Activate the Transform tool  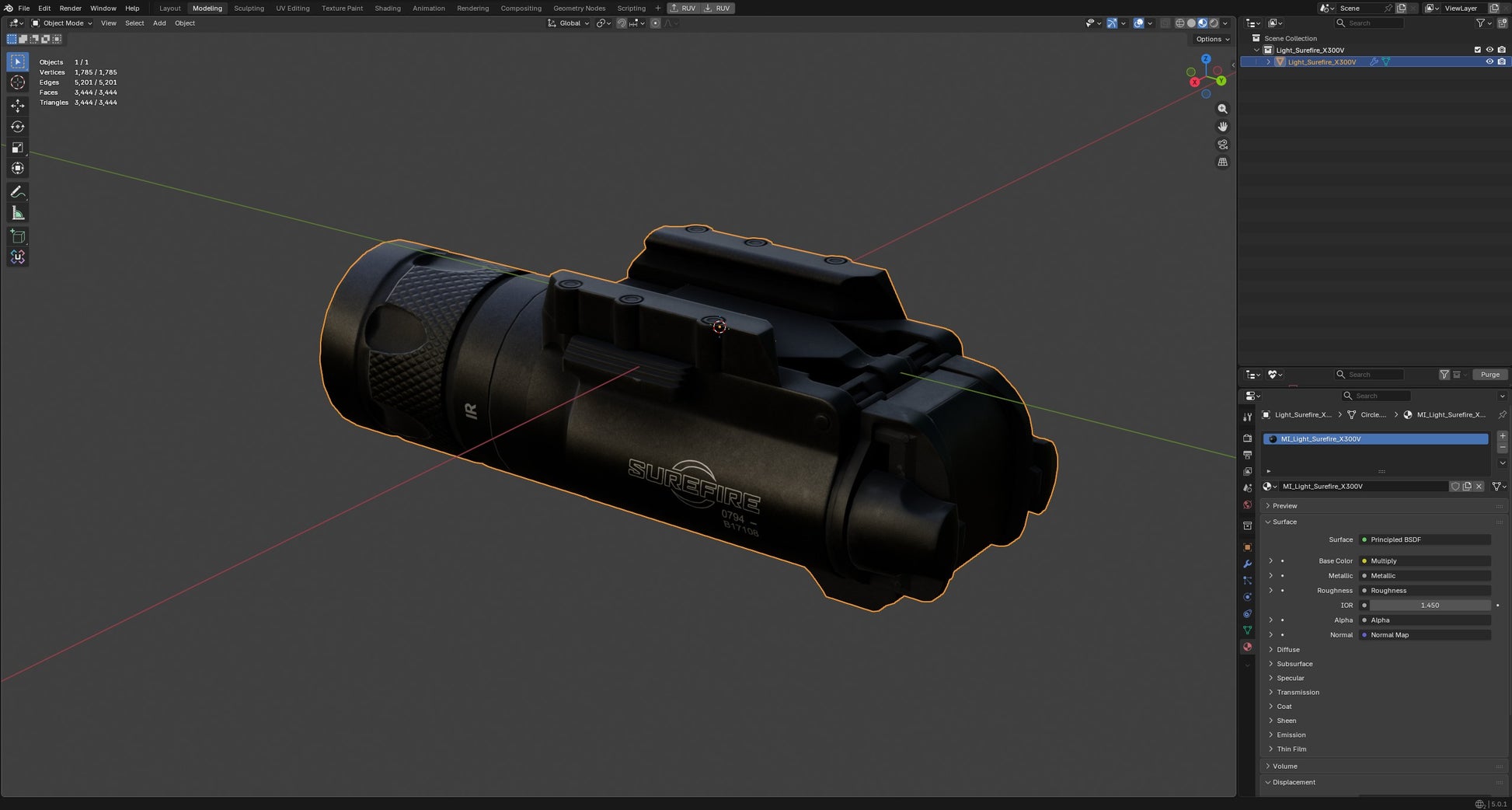point(18,169)
